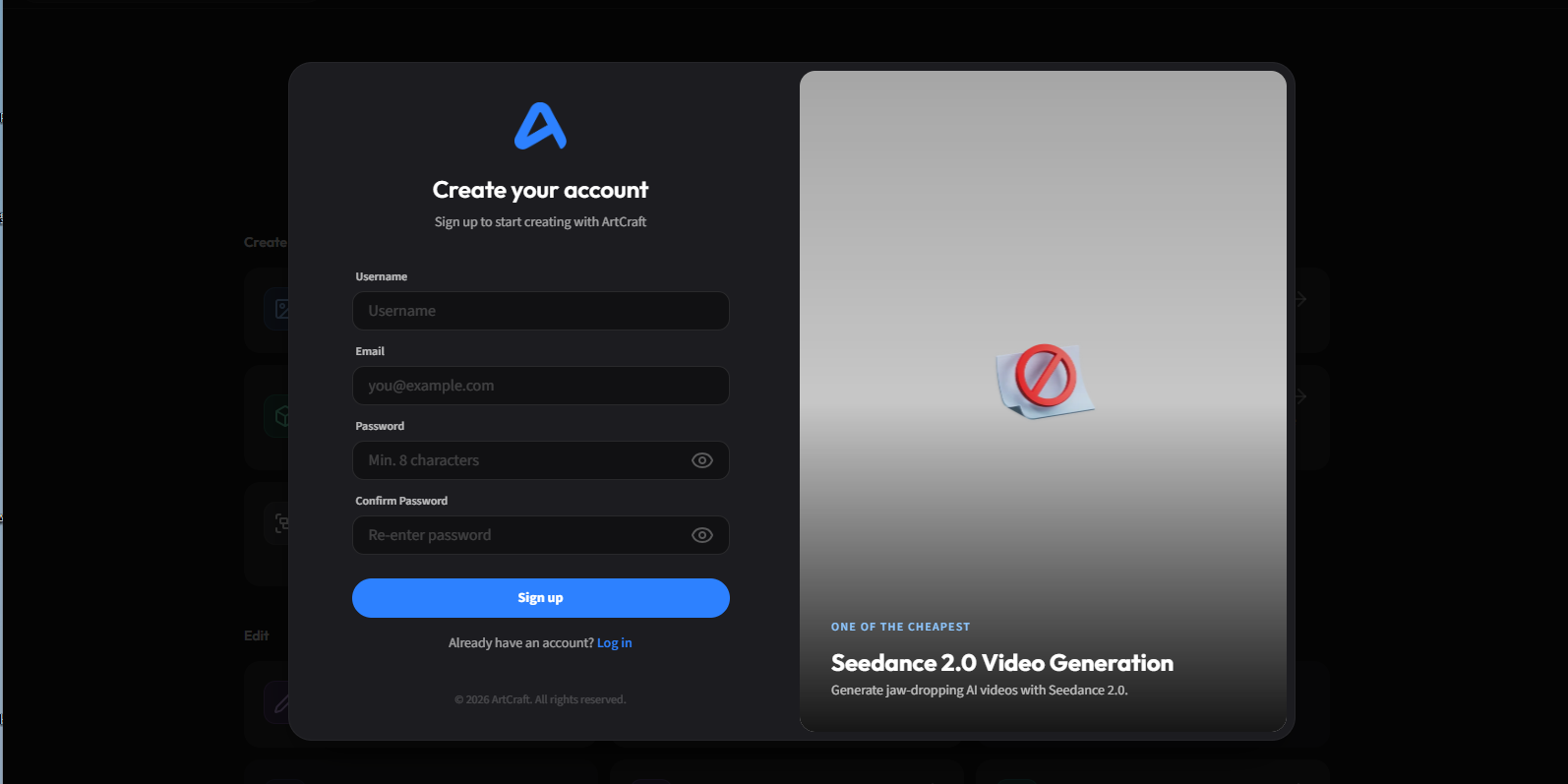Focus the Username input field
Viewport: 1568px width, 784px height.
point(541,311)
